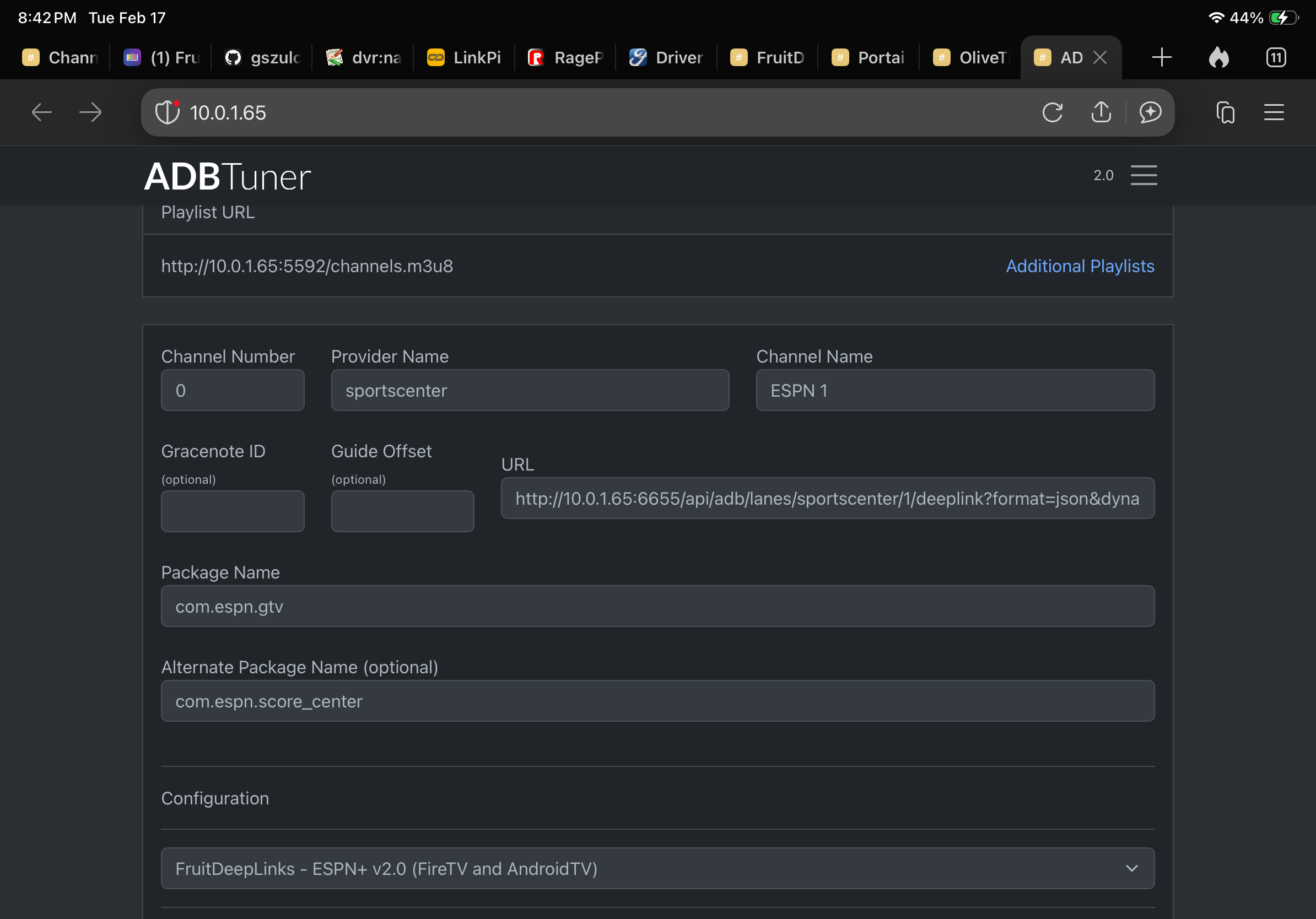Switch to the OliveT tab
This screenshot has width=1316, height=919.
[970, 57]
